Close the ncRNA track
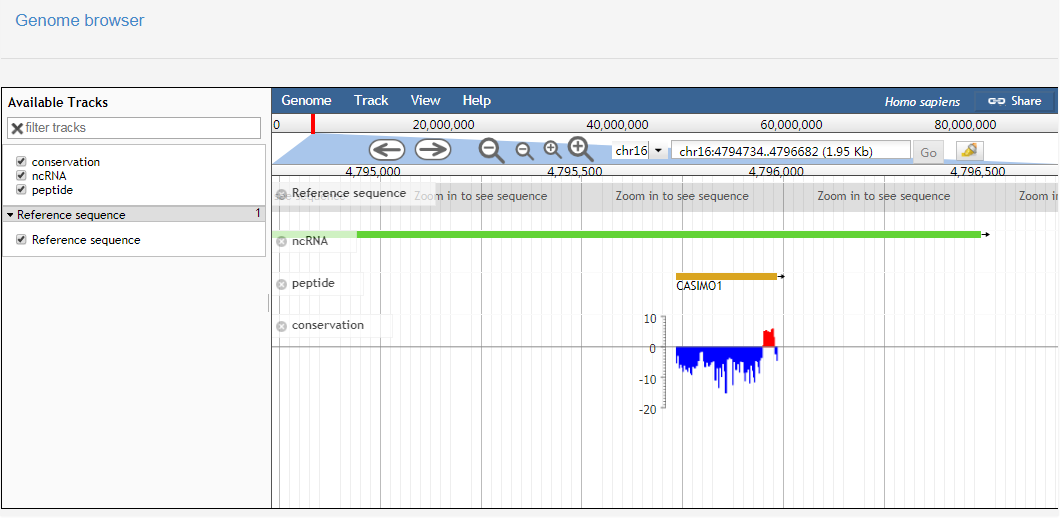 point(282,241)
